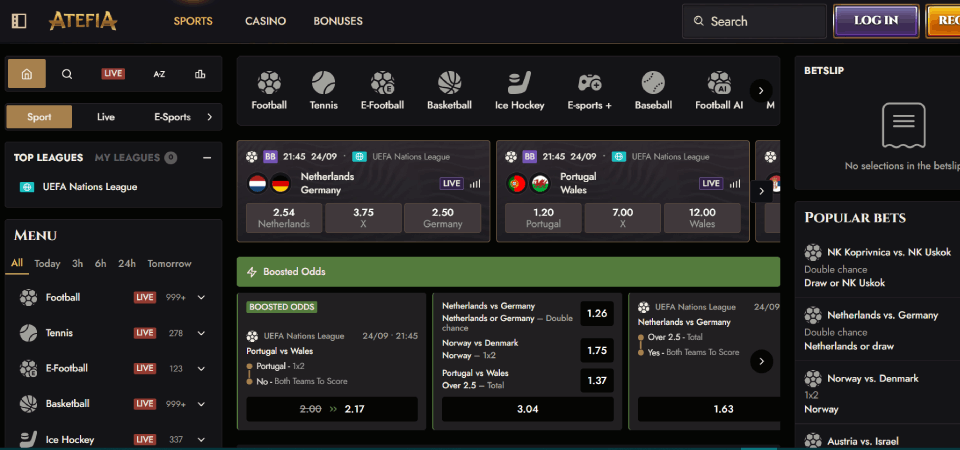The height and width of the screenshot is (450, 960).
Task: Switch to the Sport tab
Action: point(39,117)
